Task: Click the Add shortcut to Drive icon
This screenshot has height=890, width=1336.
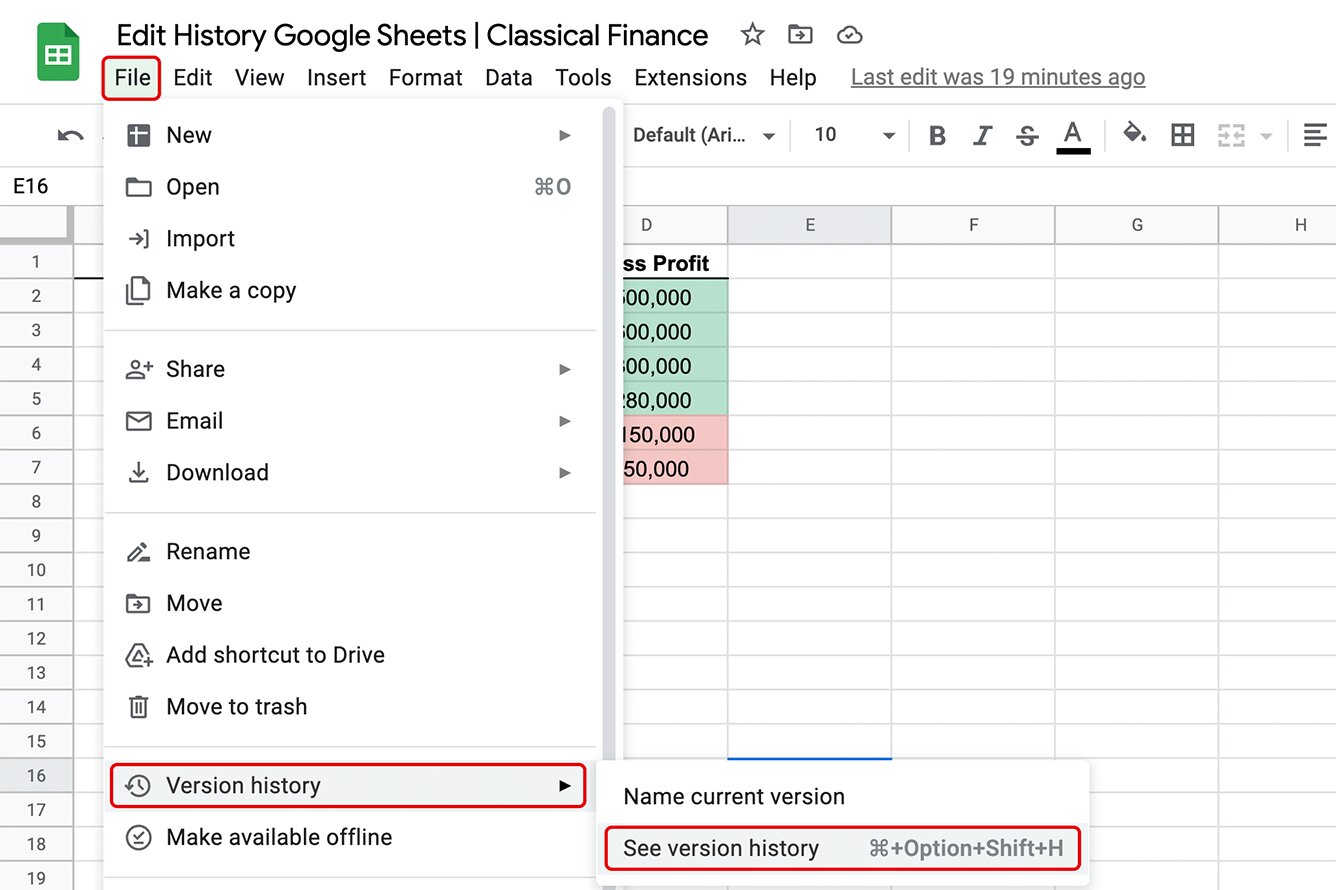Action: (x=139, y=655)
